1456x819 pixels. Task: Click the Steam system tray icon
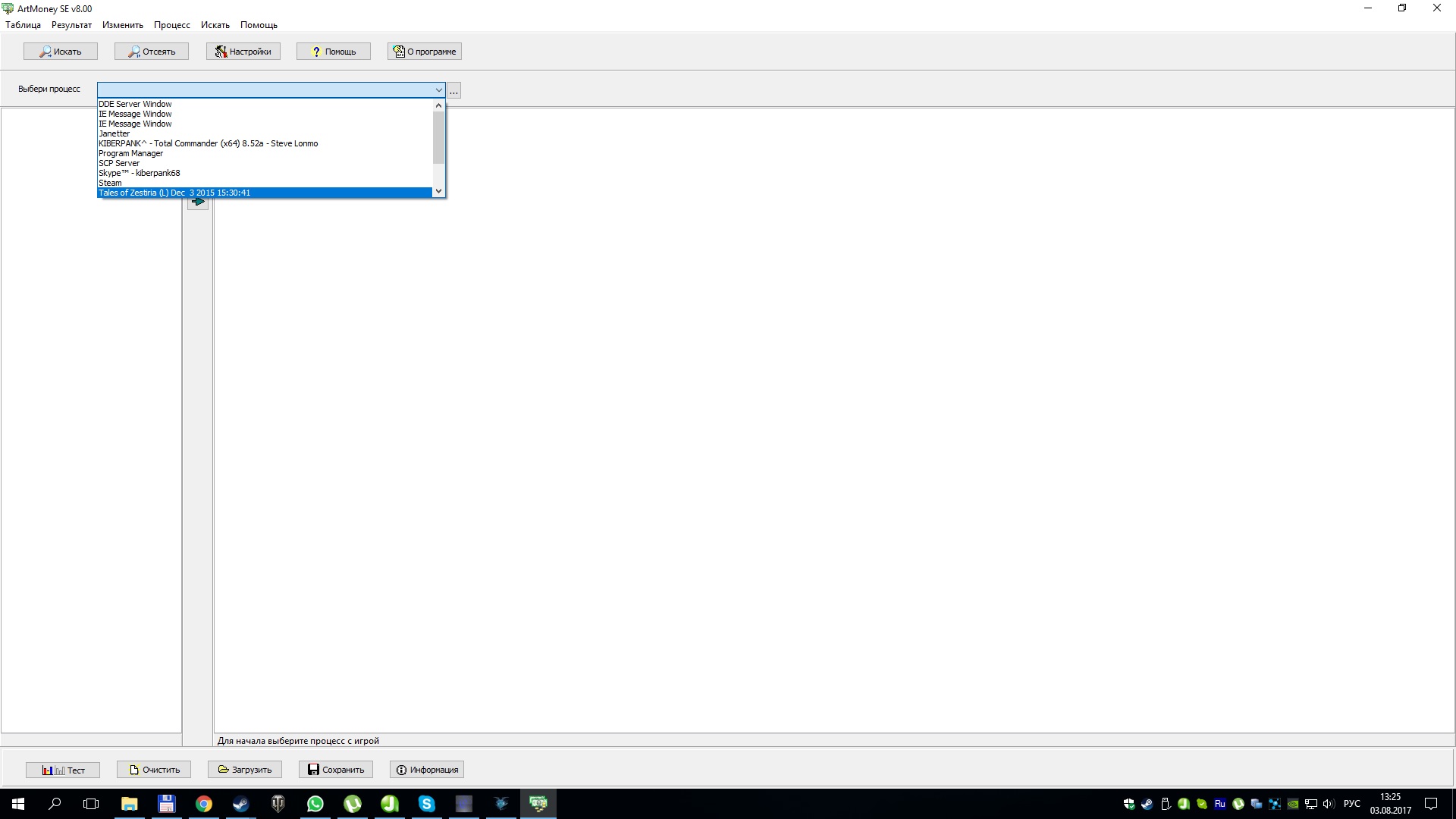click(x=1147, y=804)
